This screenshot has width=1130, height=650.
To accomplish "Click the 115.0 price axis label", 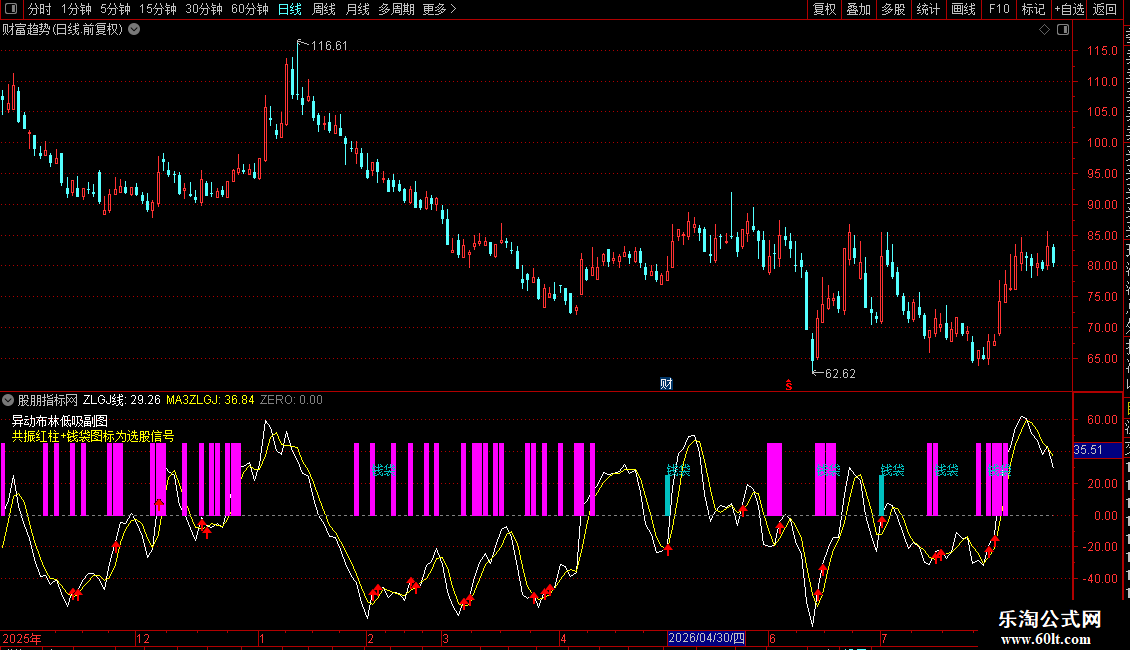I will pos(1103,51).
